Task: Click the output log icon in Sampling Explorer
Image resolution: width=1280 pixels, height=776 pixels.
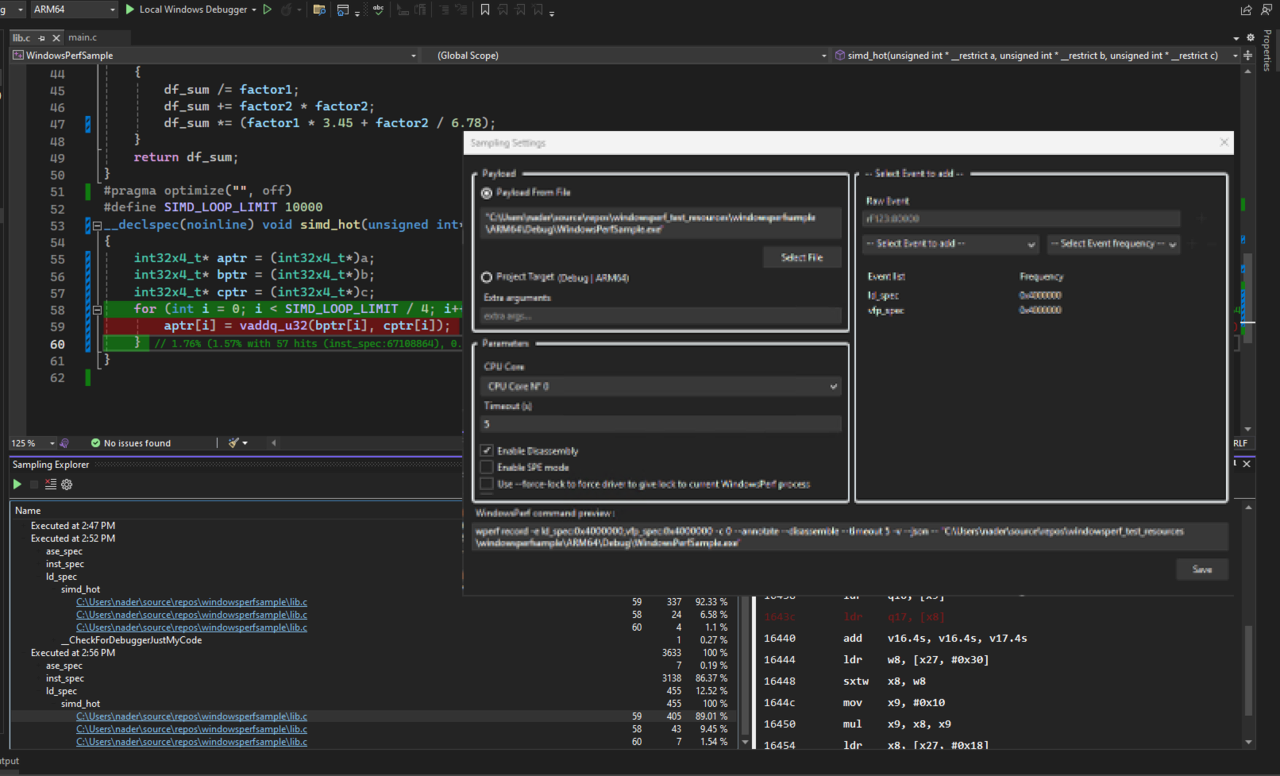Action: (50, 484)
